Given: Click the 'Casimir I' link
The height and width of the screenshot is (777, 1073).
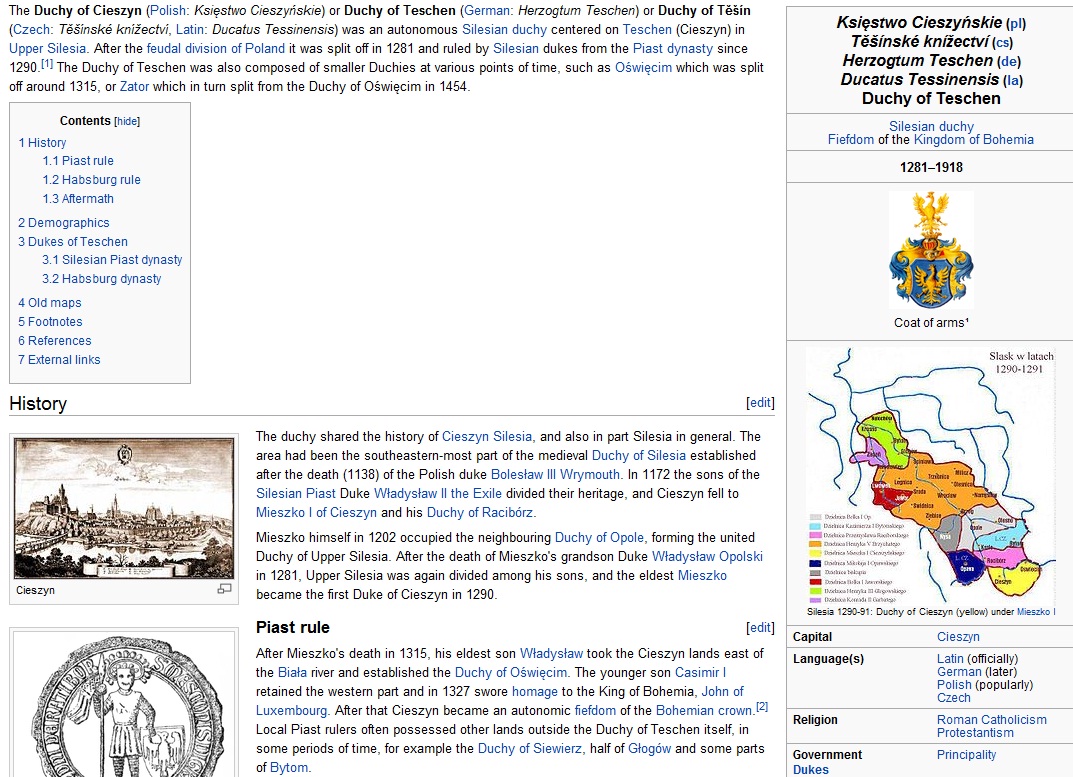Looking at the screenshot, I should (x=701, y=673).
